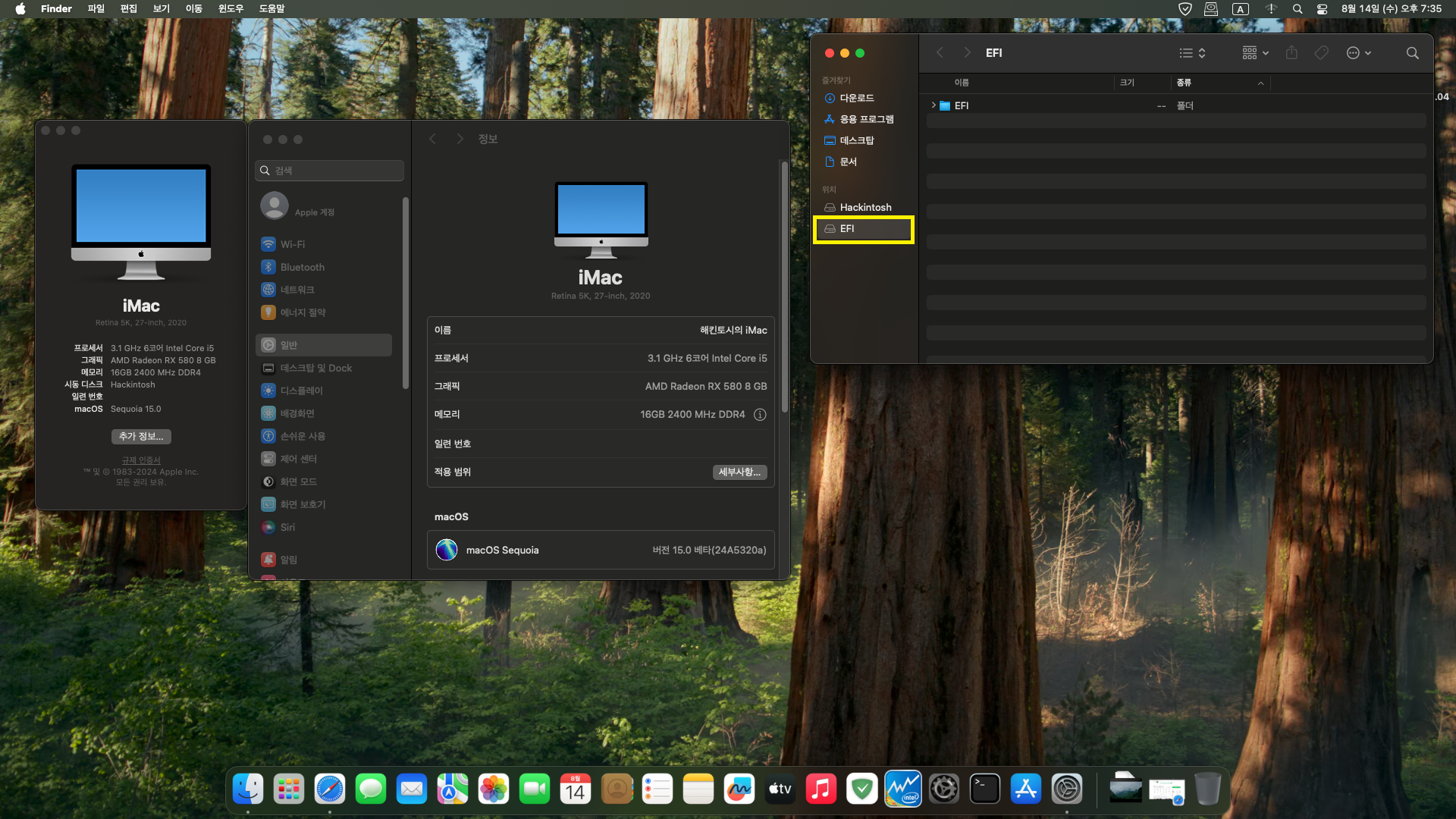
Task: Open Finder view mode dropdown
Action: tap(1192, 53)
